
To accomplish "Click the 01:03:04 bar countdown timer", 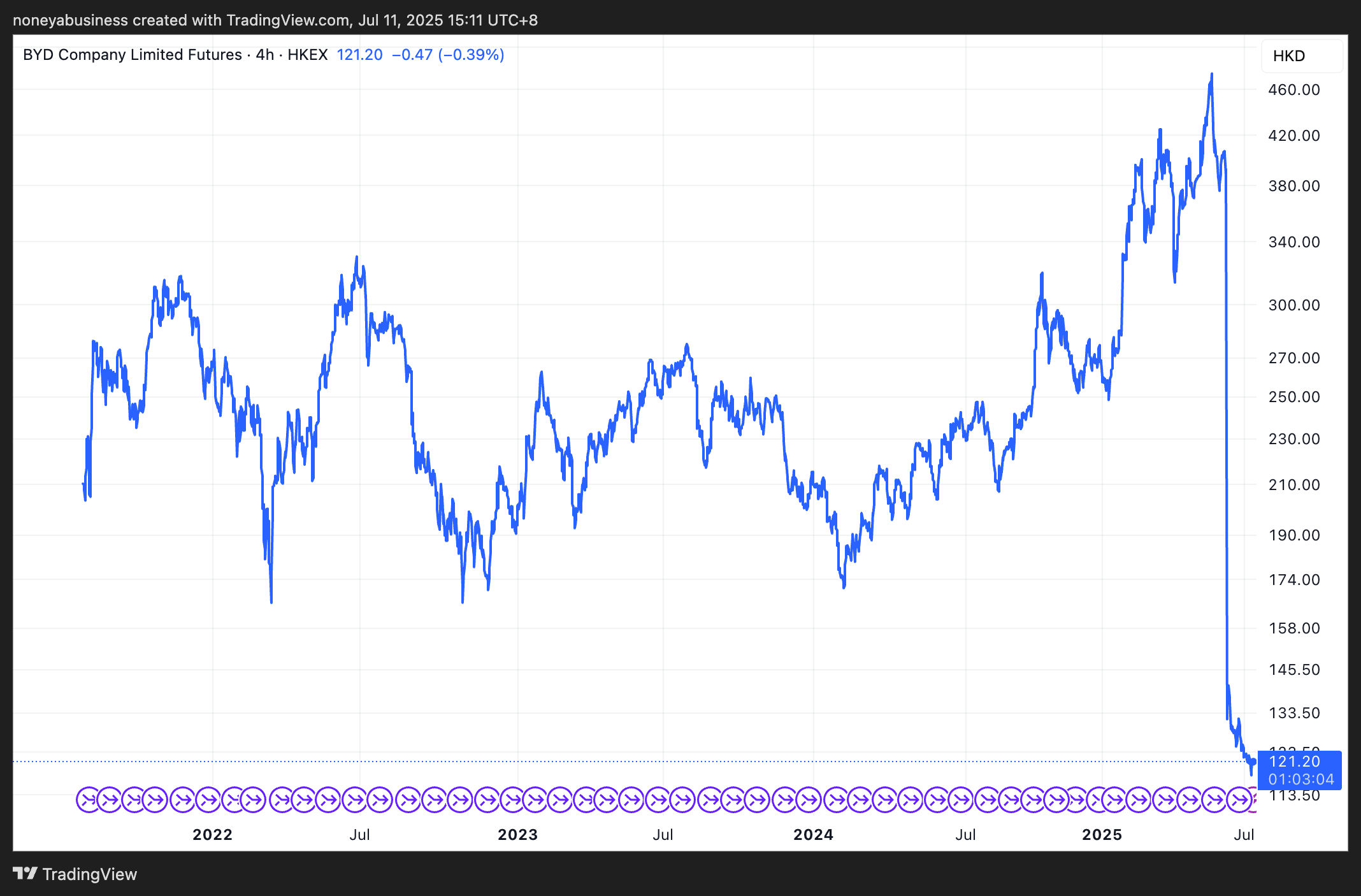I will (x=1300, y=779).
